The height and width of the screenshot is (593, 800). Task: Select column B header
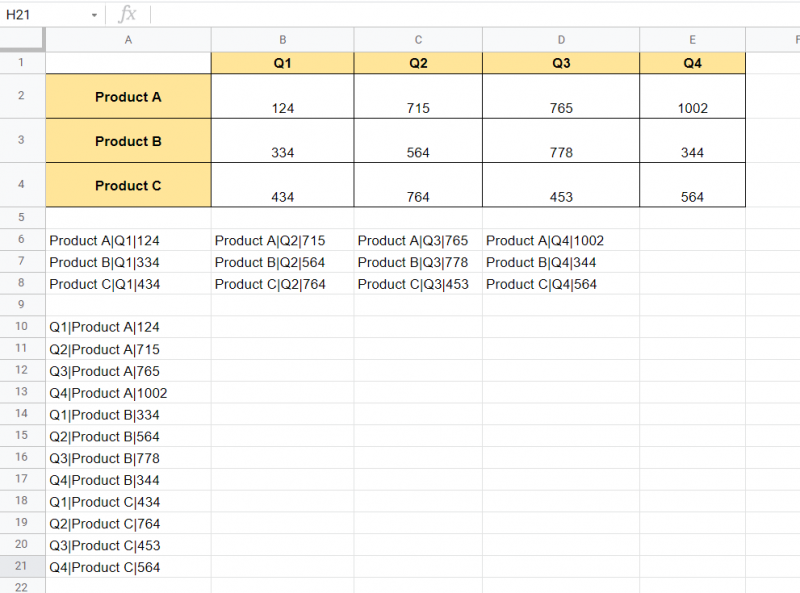[x=282, y=39]
